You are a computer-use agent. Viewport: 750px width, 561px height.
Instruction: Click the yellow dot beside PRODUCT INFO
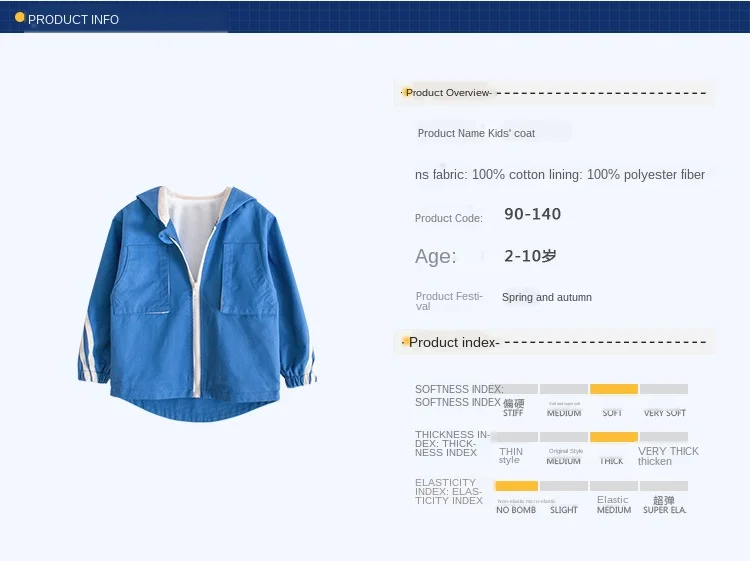(20, 17)
